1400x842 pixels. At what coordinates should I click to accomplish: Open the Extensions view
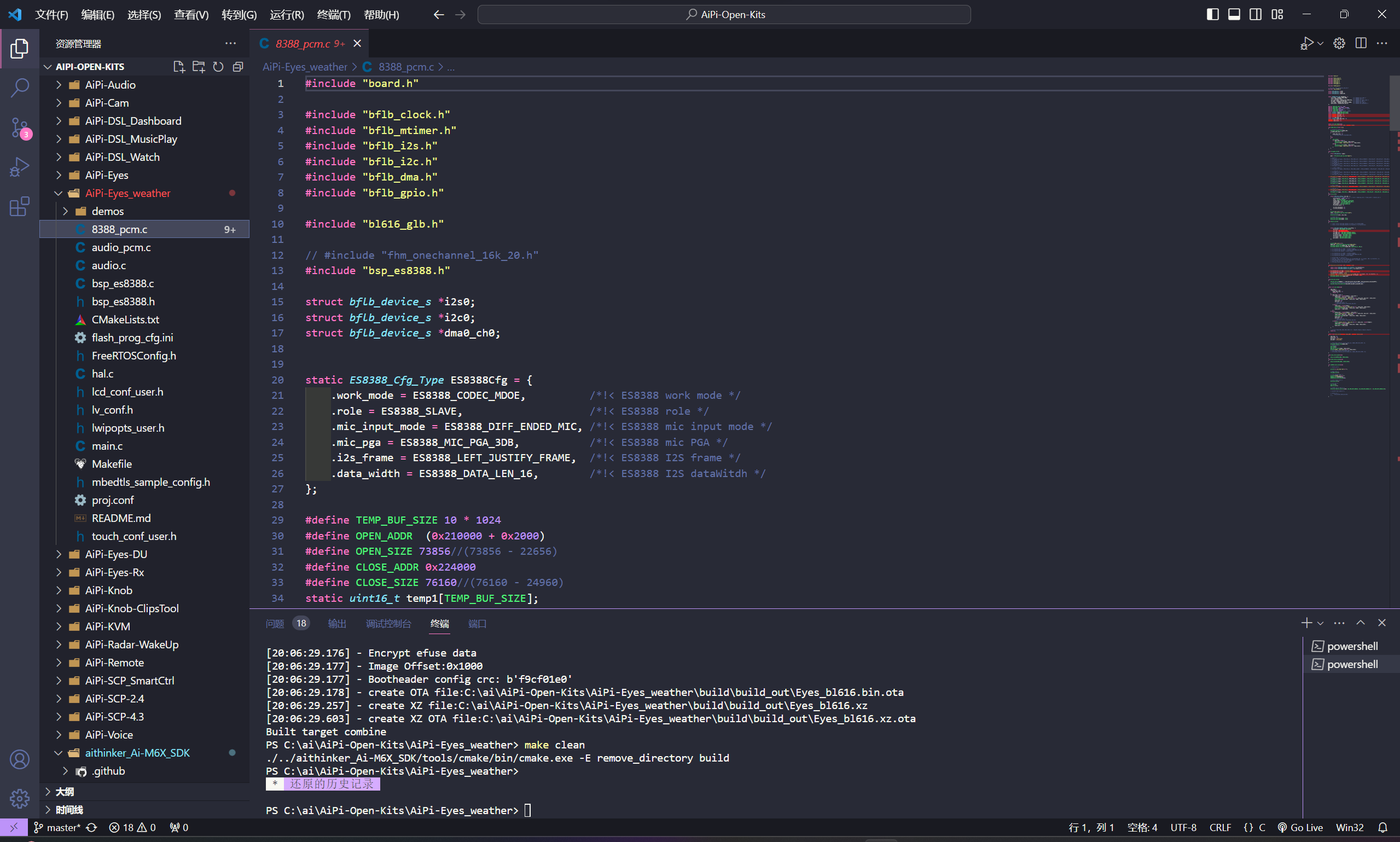tap(19, 206)
